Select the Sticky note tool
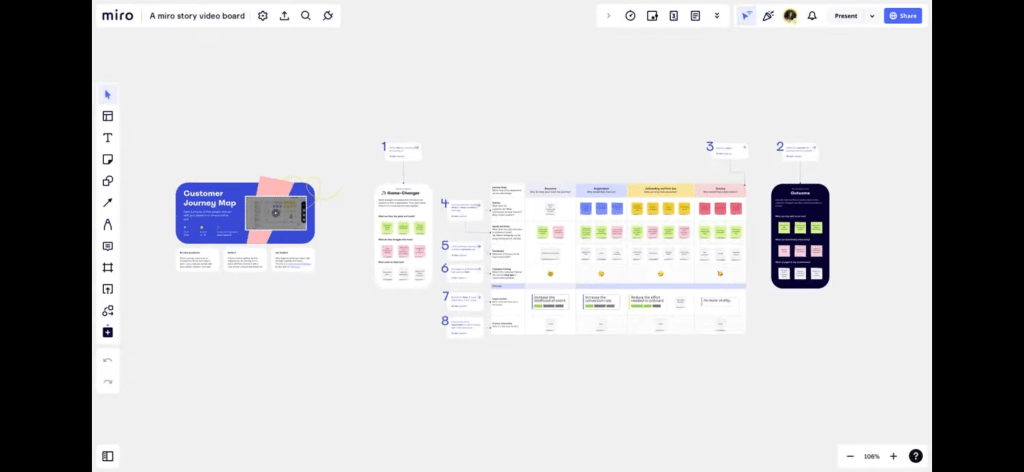 click(108, 159)
